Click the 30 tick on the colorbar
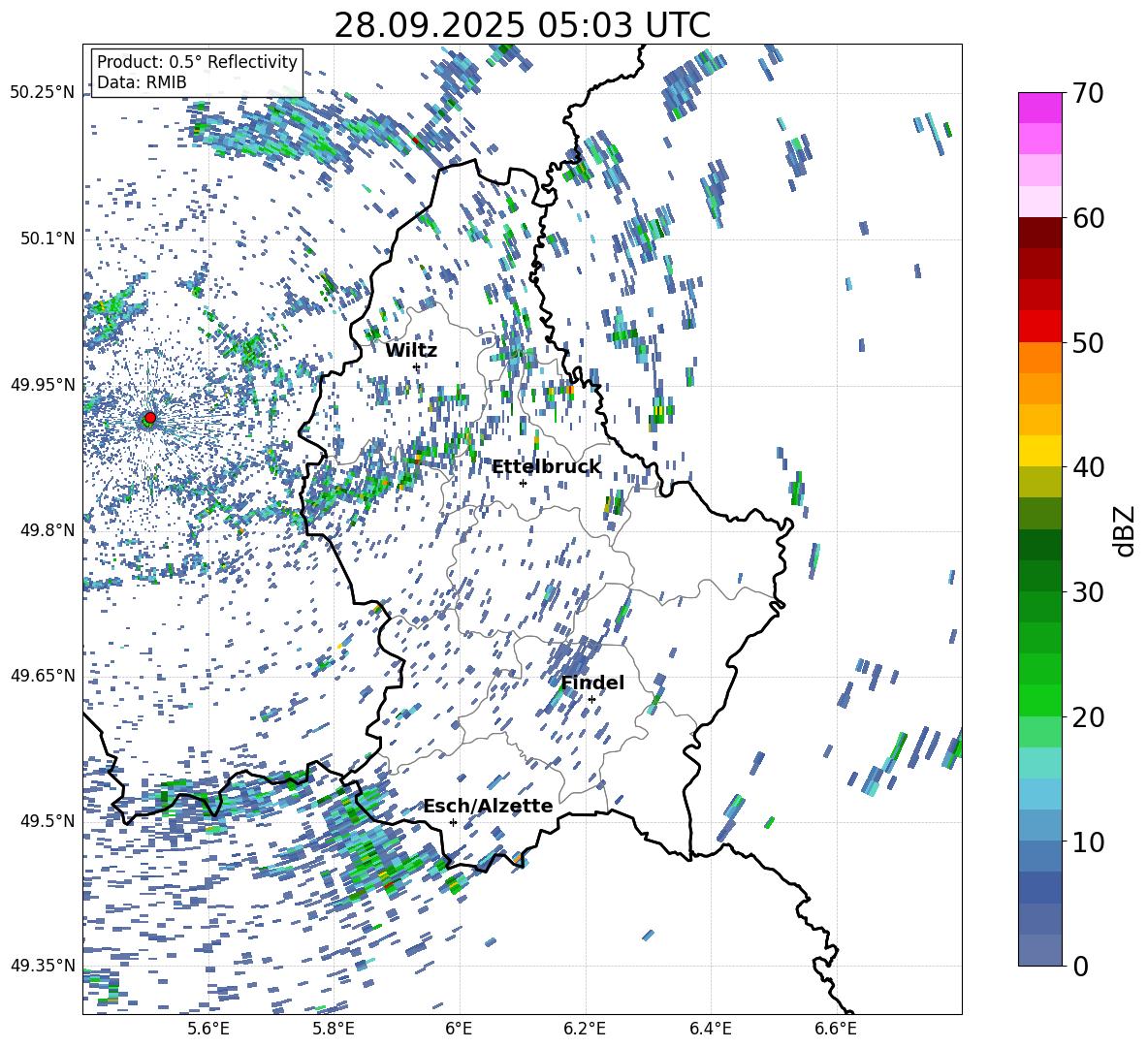 (1088, 592)
